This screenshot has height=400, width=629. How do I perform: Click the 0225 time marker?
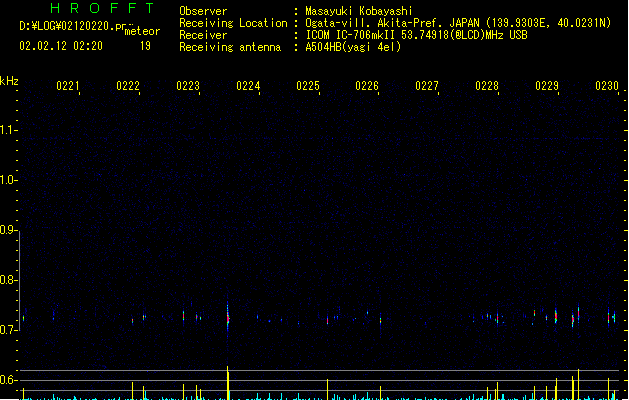point(308,86)
